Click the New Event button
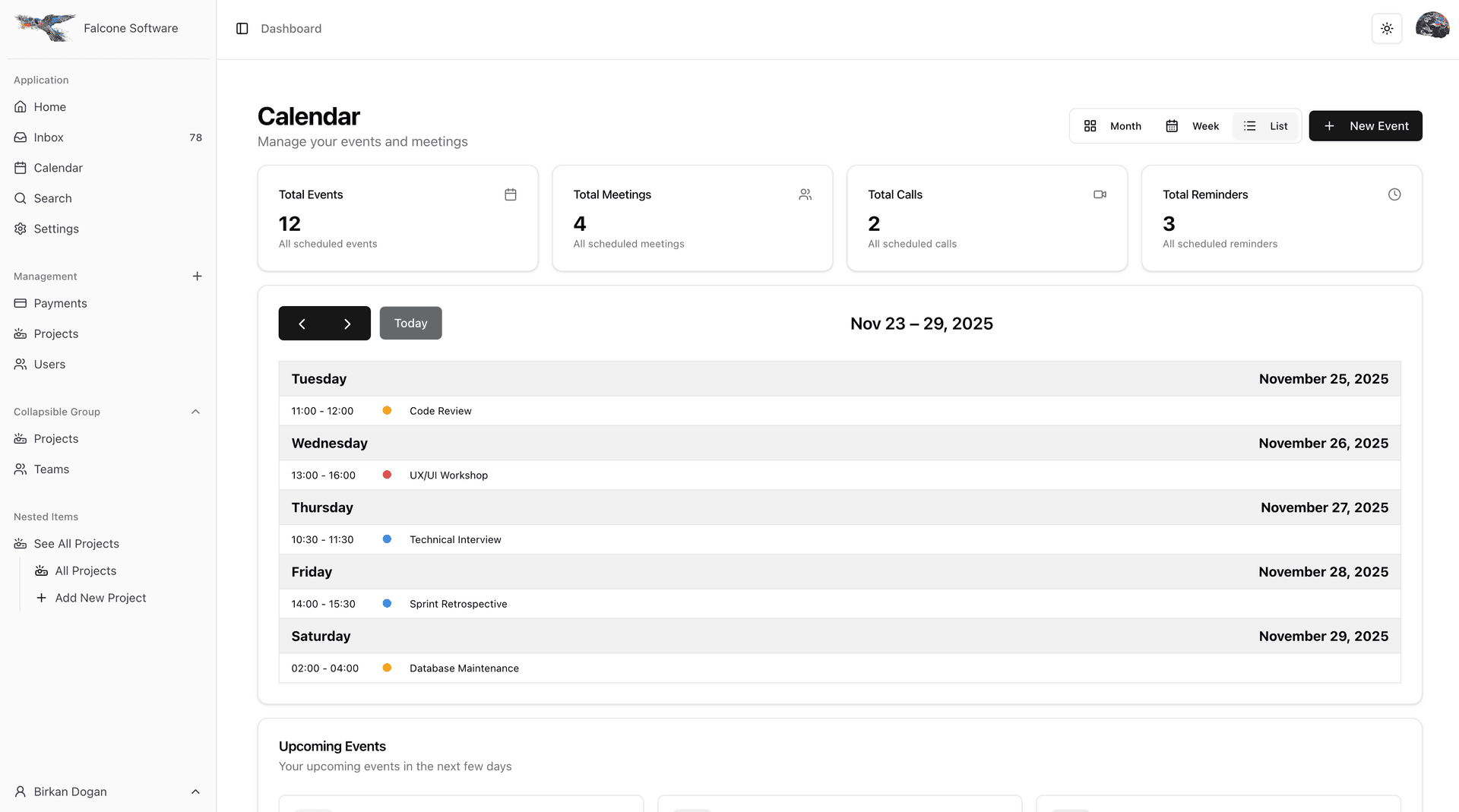The height and width of the screenshot is (812, 1459). click(x=1366, y=125)
